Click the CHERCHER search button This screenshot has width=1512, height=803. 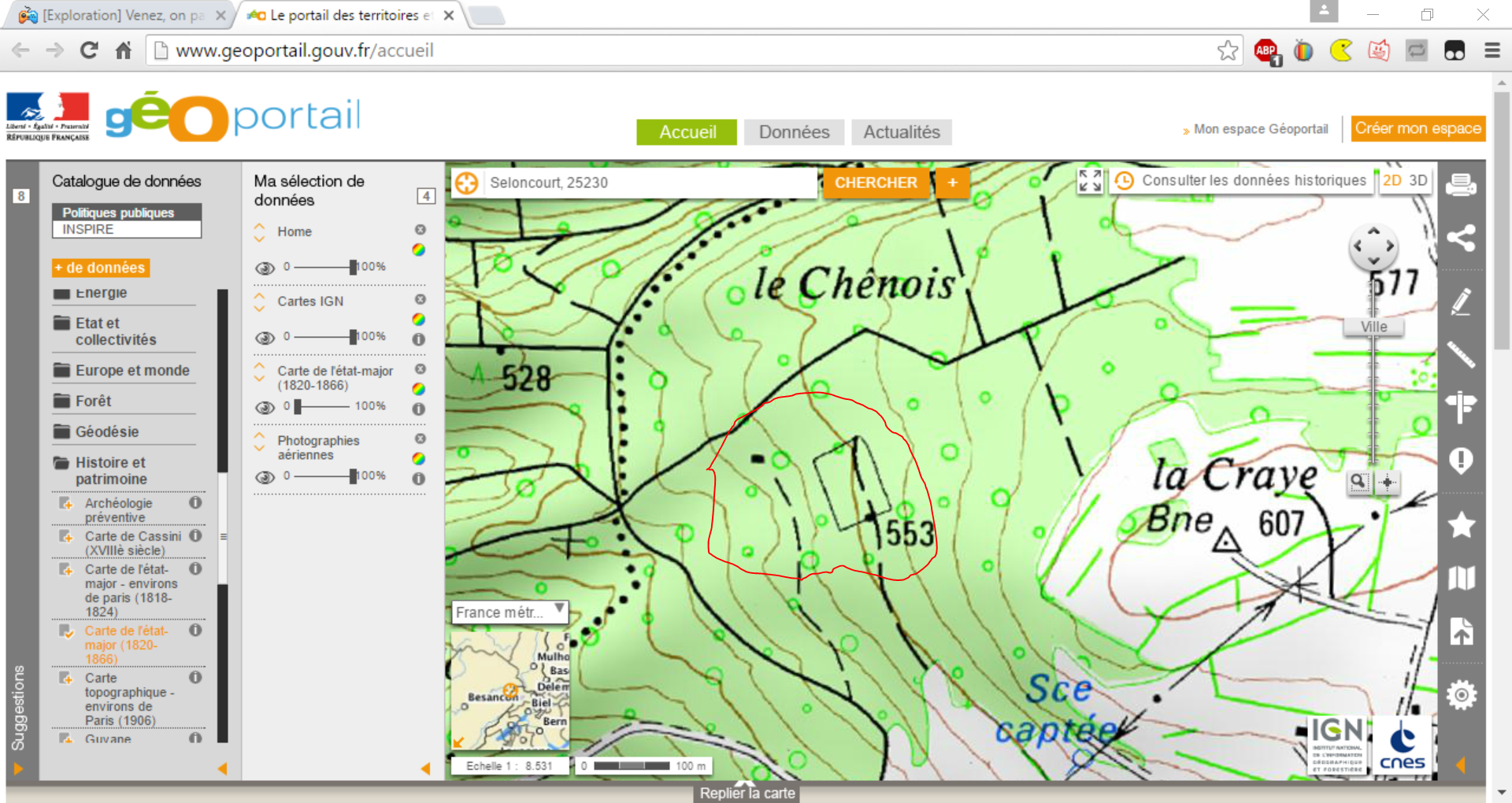(x=876, y=183)
